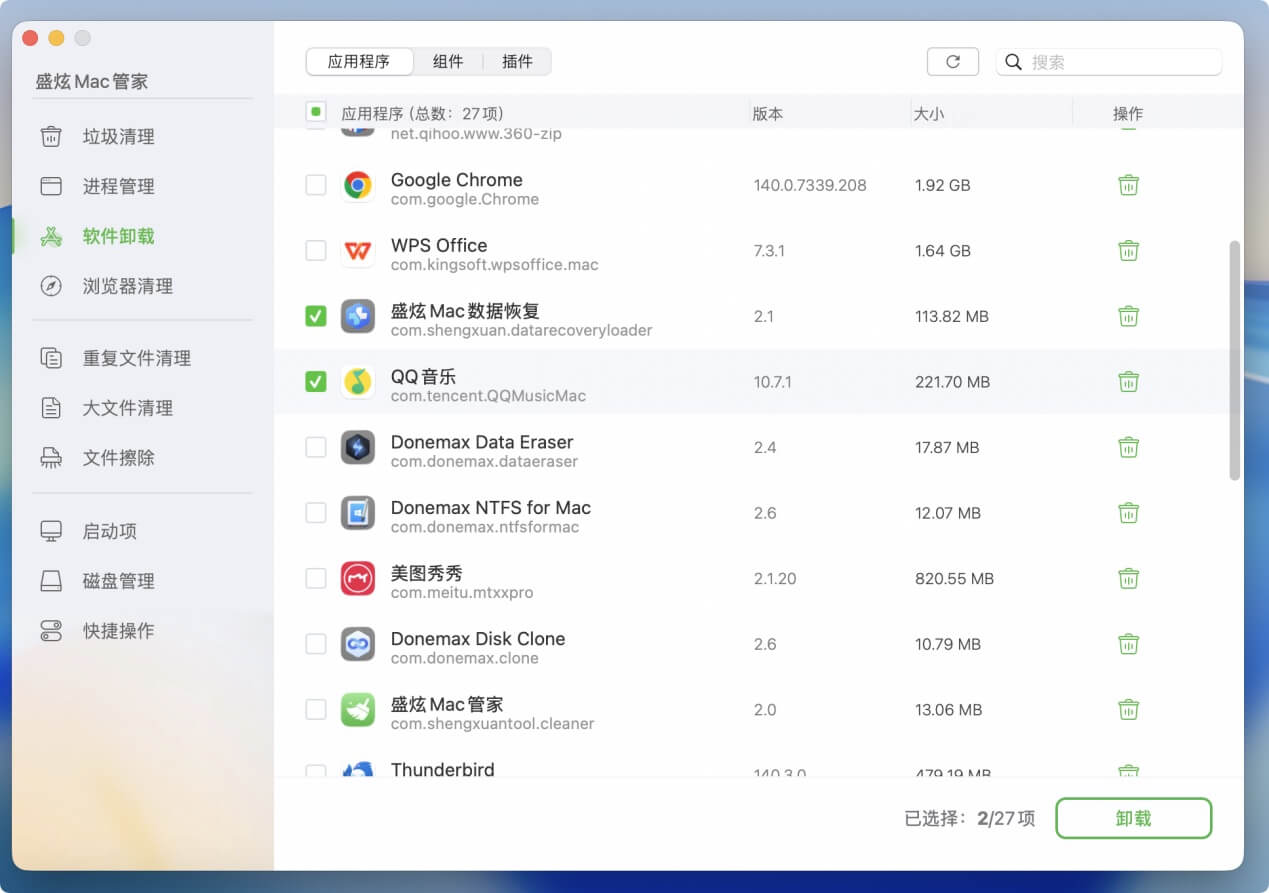Image resolution: width=1269 pixels, height=893 pixels.
Task: Uncheck the 盛炫Mac数据恢复 checkbox
Action: [x=316, y=316]
